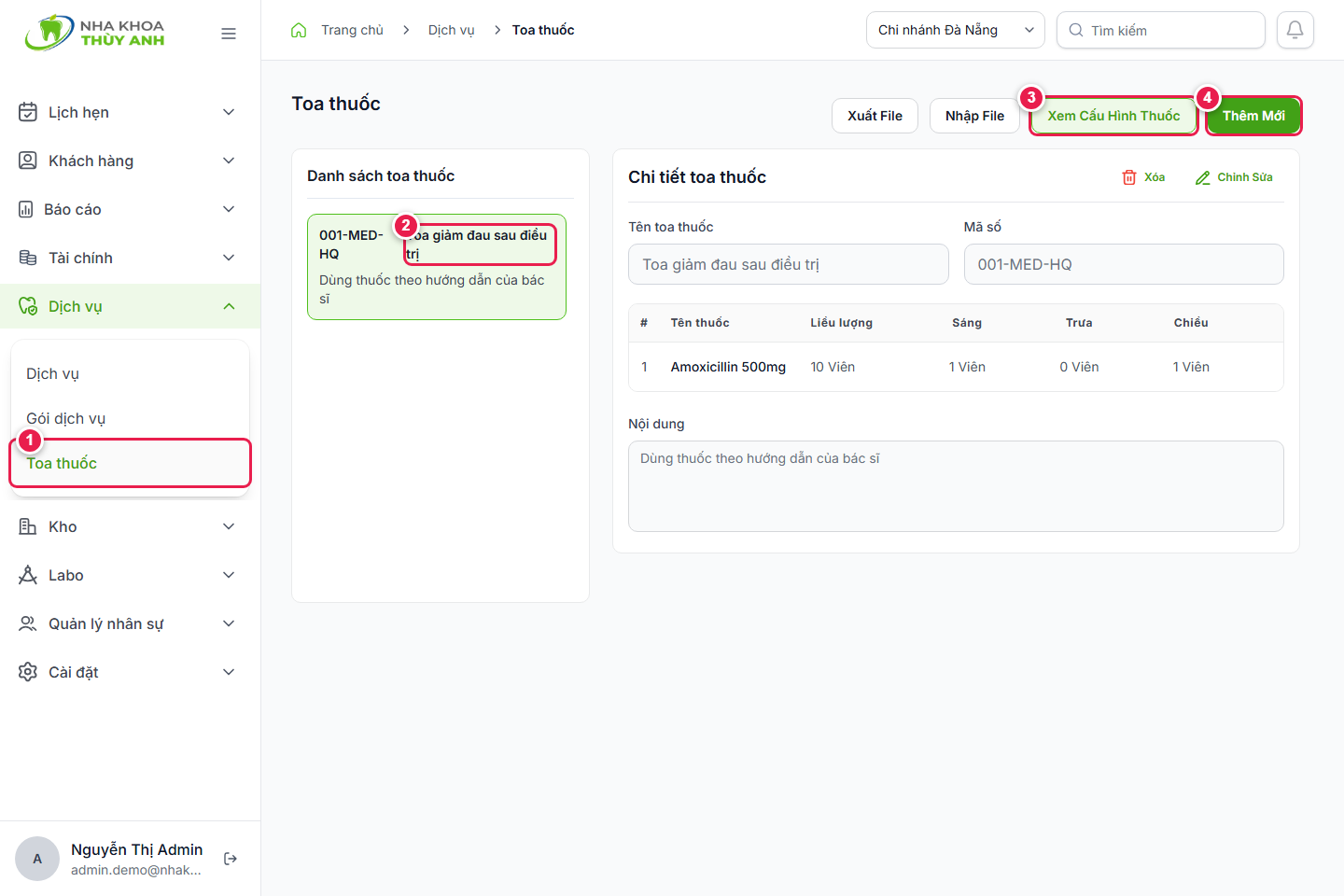Click the user avatar letter A
1344x896 pixels.
click(x=37, y=859)
